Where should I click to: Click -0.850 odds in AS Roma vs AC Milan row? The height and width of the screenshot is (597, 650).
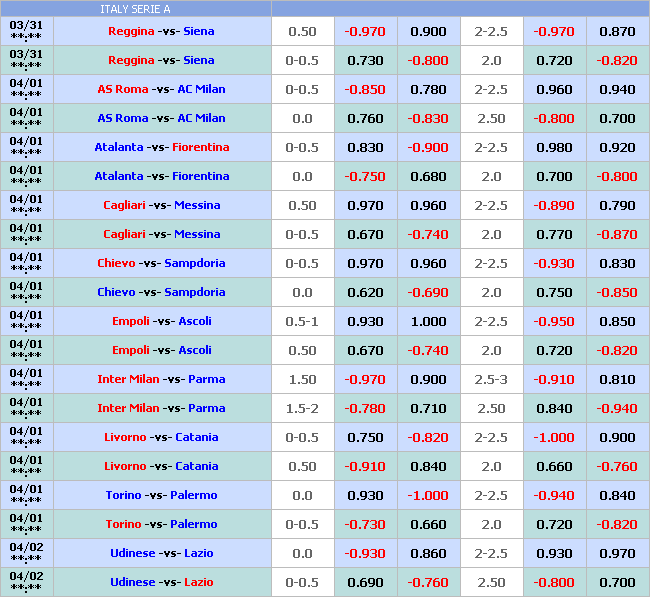click(x=365, y=89)
